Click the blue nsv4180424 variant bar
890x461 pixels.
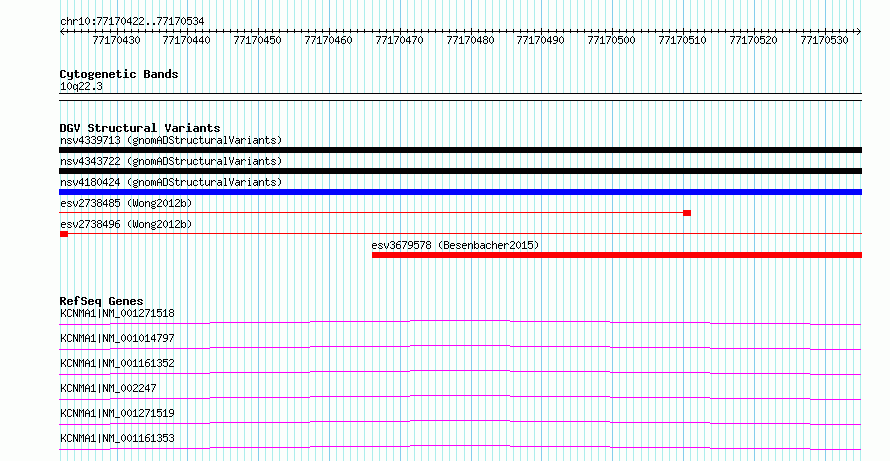pos(460,192)
